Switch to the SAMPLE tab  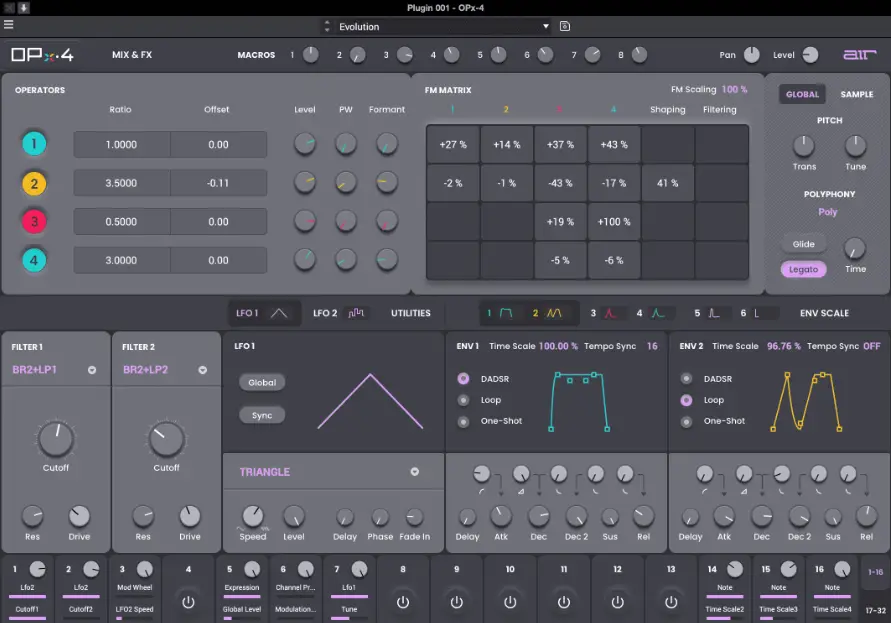point(855,94)
